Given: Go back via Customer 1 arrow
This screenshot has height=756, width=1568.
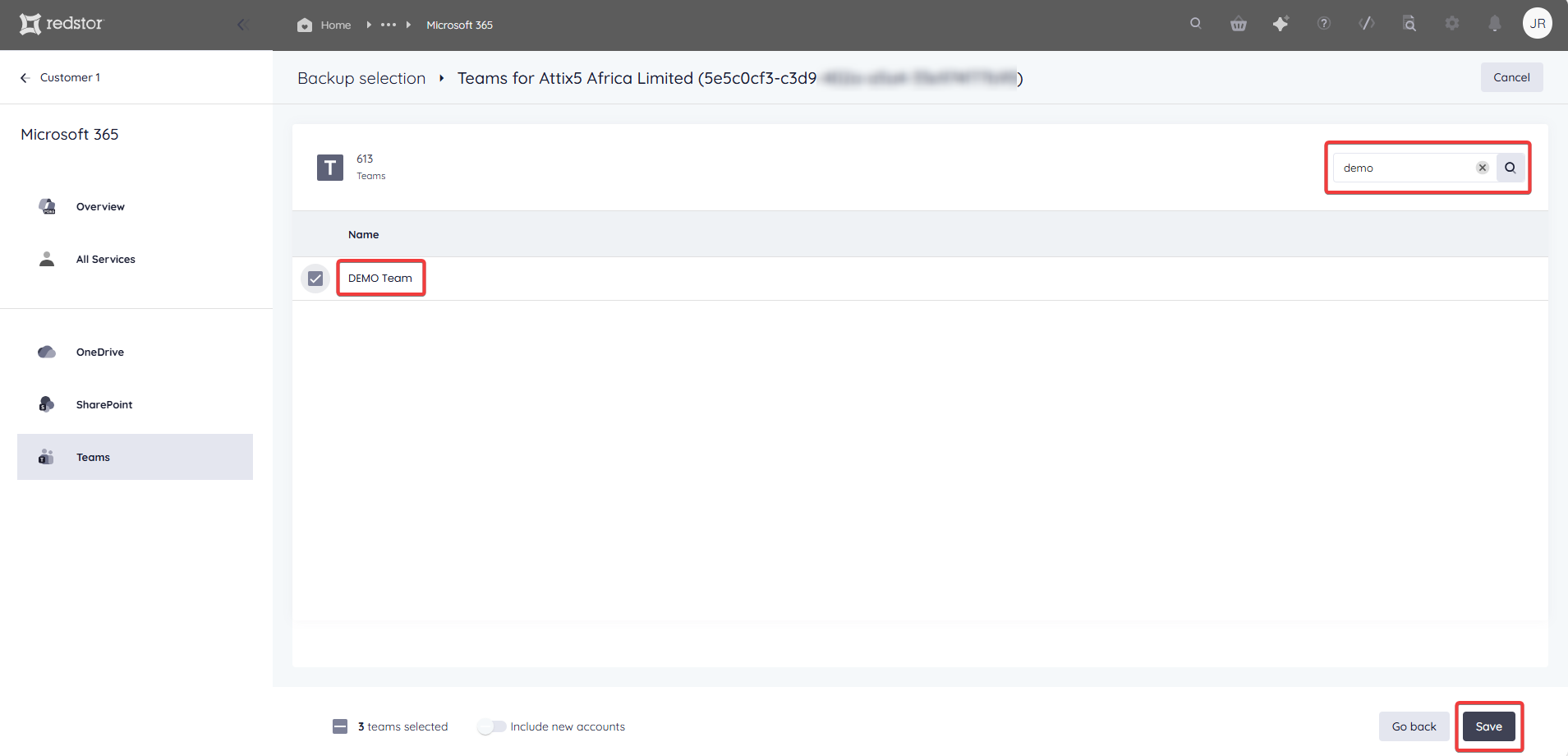Looking at the screenshot, I should click(x=25, y=77).
